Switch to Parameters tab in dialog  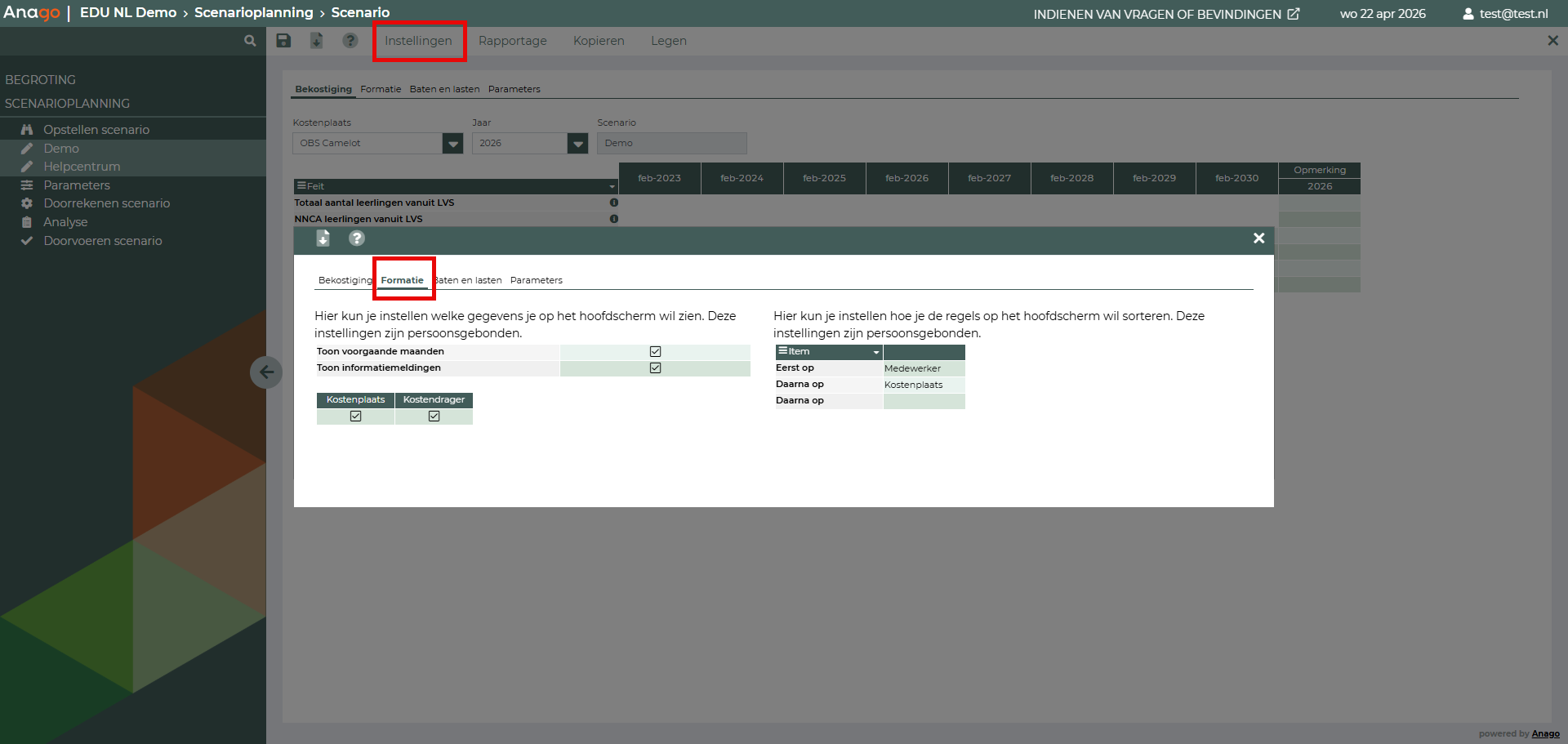(x=536, y=280)
